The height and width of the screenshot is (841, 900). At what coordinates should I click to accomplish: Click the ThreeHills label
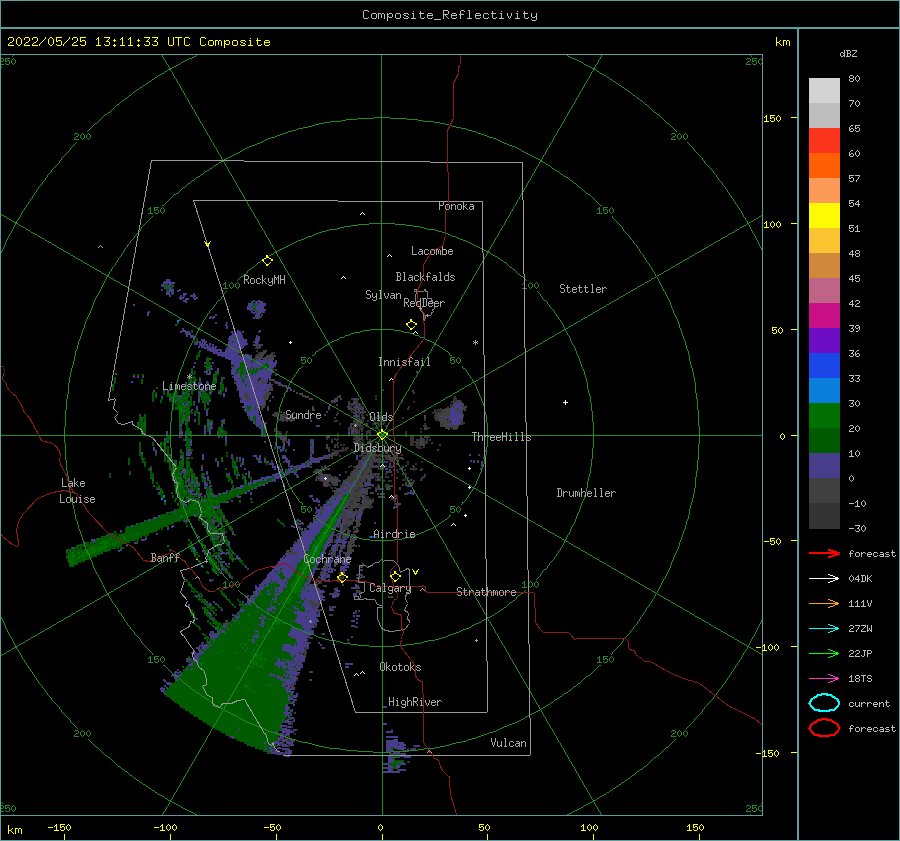tap(502, 437)
